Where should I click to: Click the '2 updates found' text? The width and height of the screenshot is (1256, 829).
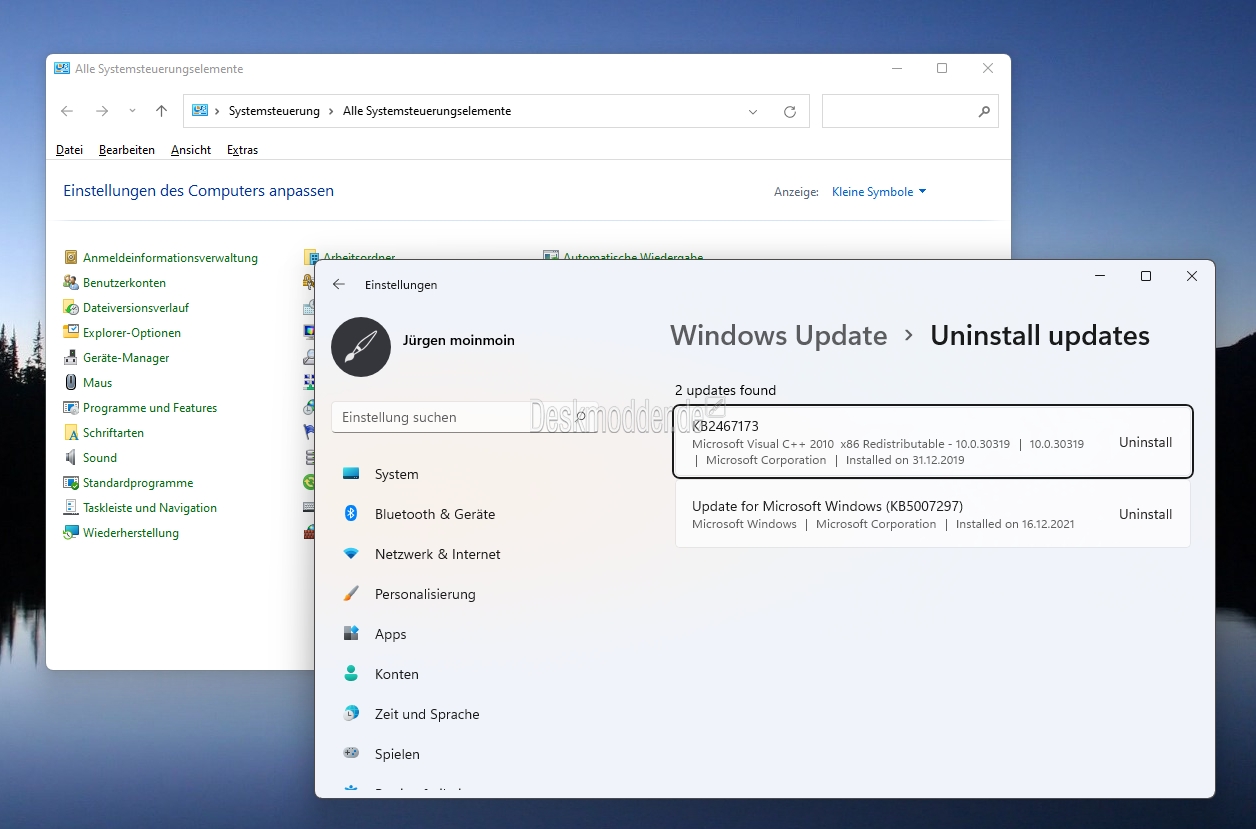725,390
